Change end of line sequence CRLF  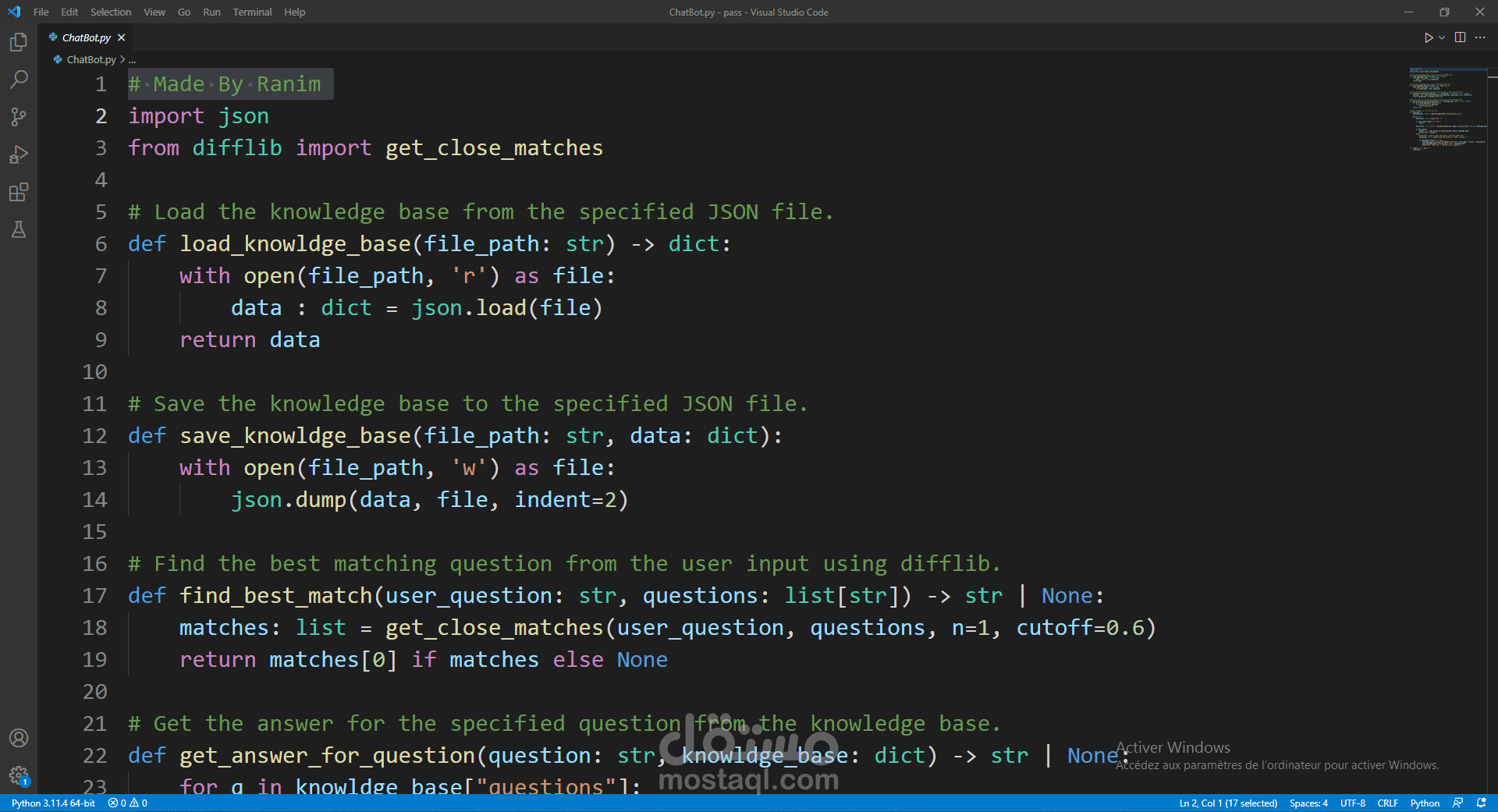[1388, 803]
